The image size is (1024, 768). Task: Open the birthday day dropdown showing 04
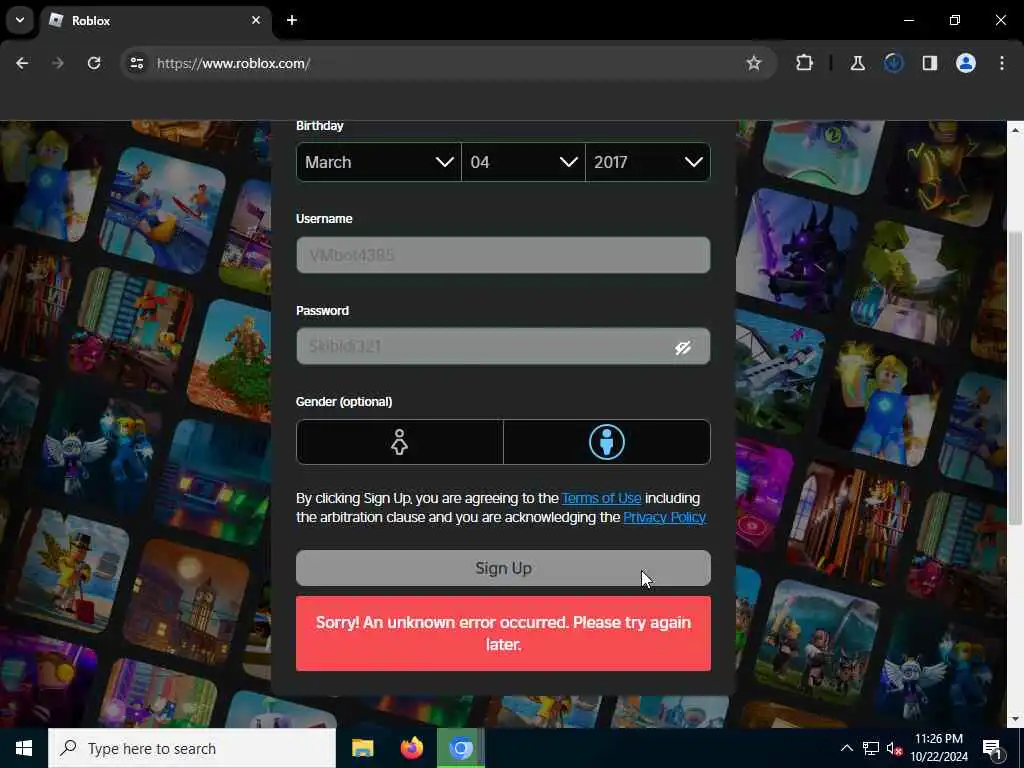tap(523, 162)
